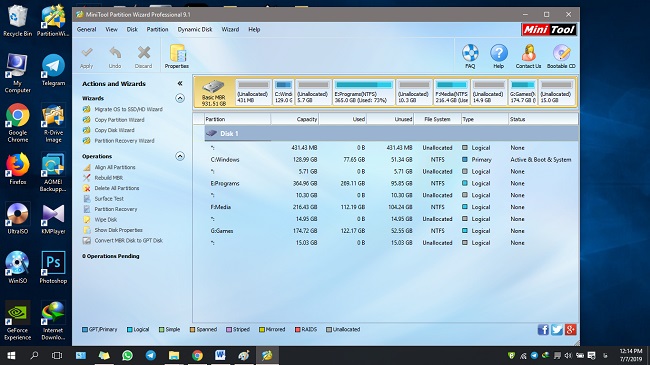Open MiniTool Google Plus icon

coord(570,330)
